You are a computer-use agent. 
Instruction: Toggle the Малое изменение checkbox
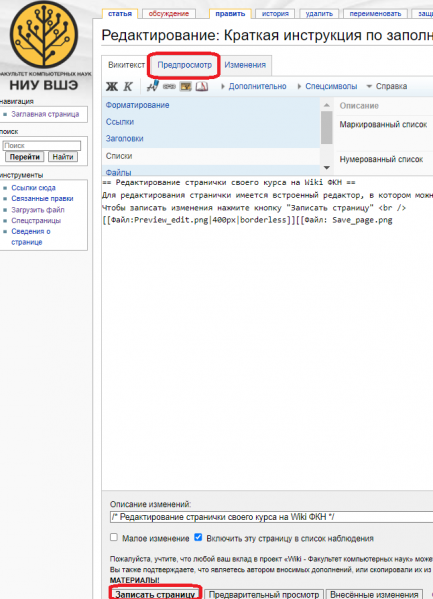point(114,537)
